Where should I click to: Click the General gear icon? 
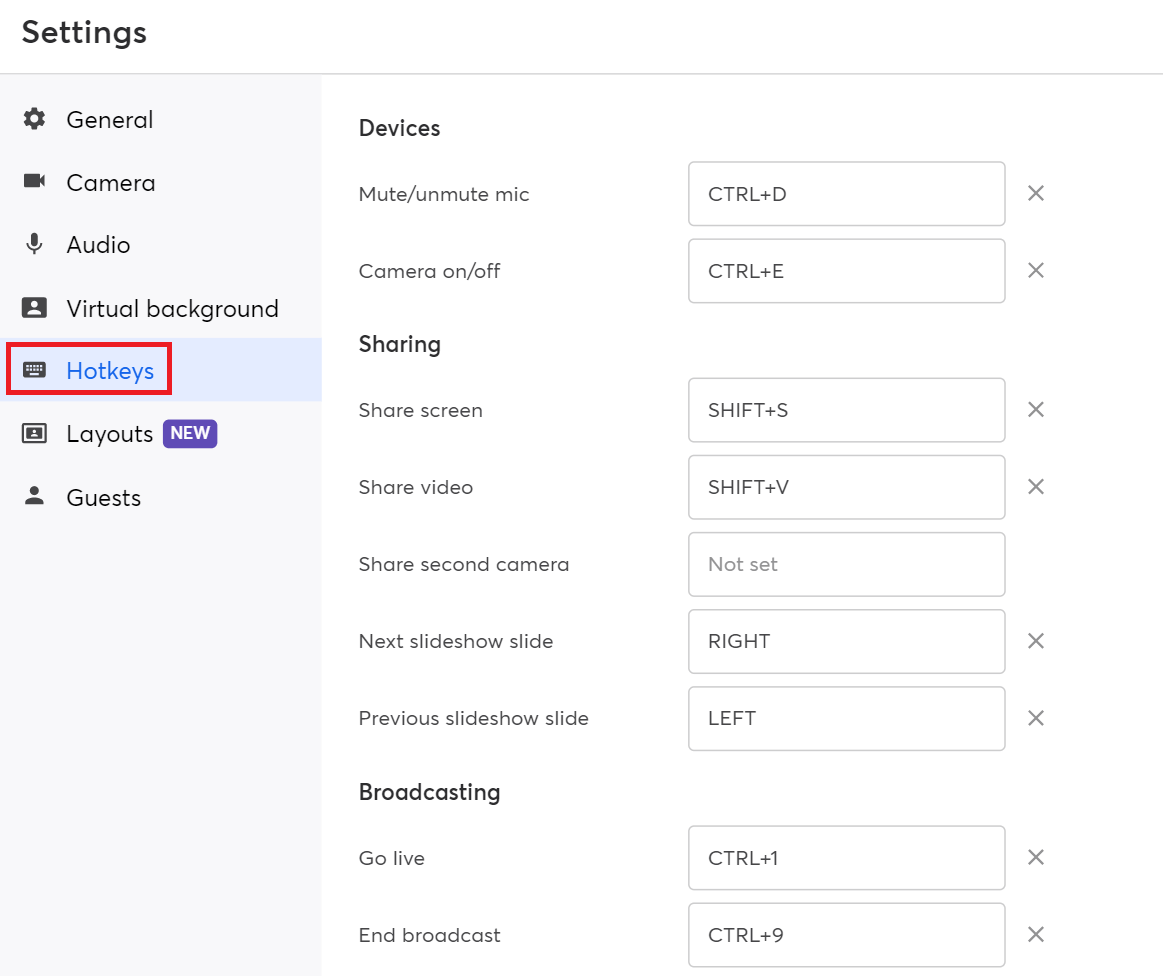tap(35, 119)
